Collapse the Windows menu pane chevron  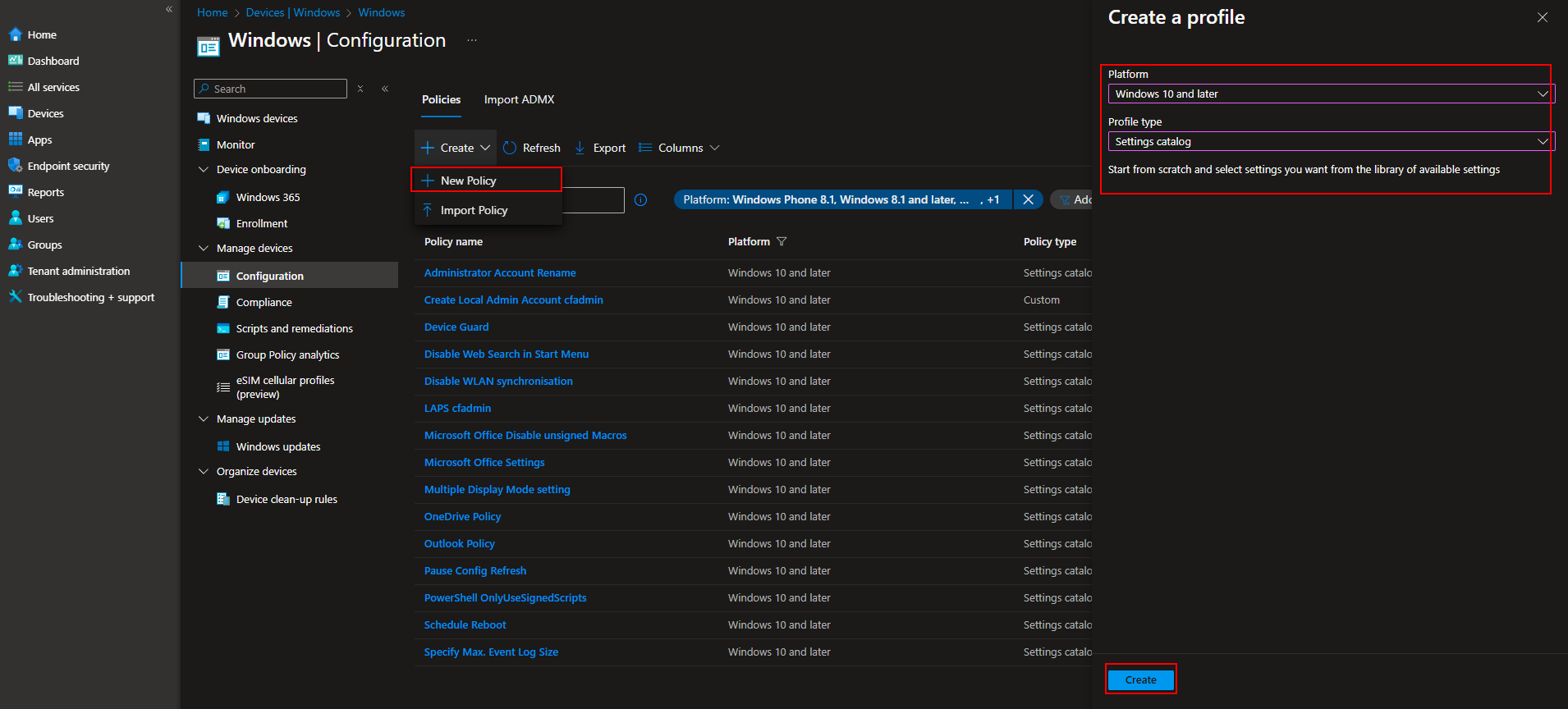pos(385,89)
